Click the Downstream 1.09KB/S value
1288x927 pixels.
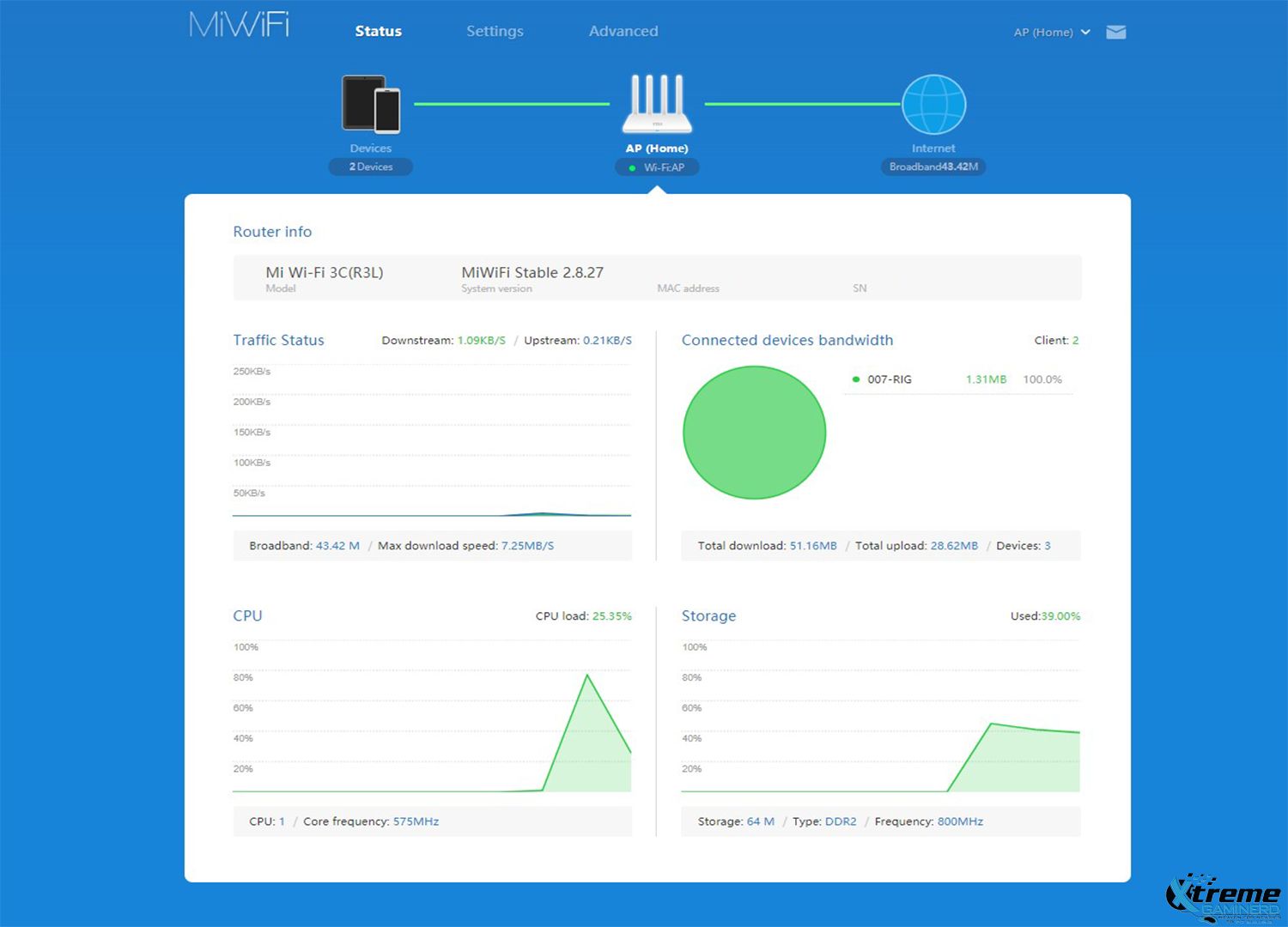click(482, 341)
